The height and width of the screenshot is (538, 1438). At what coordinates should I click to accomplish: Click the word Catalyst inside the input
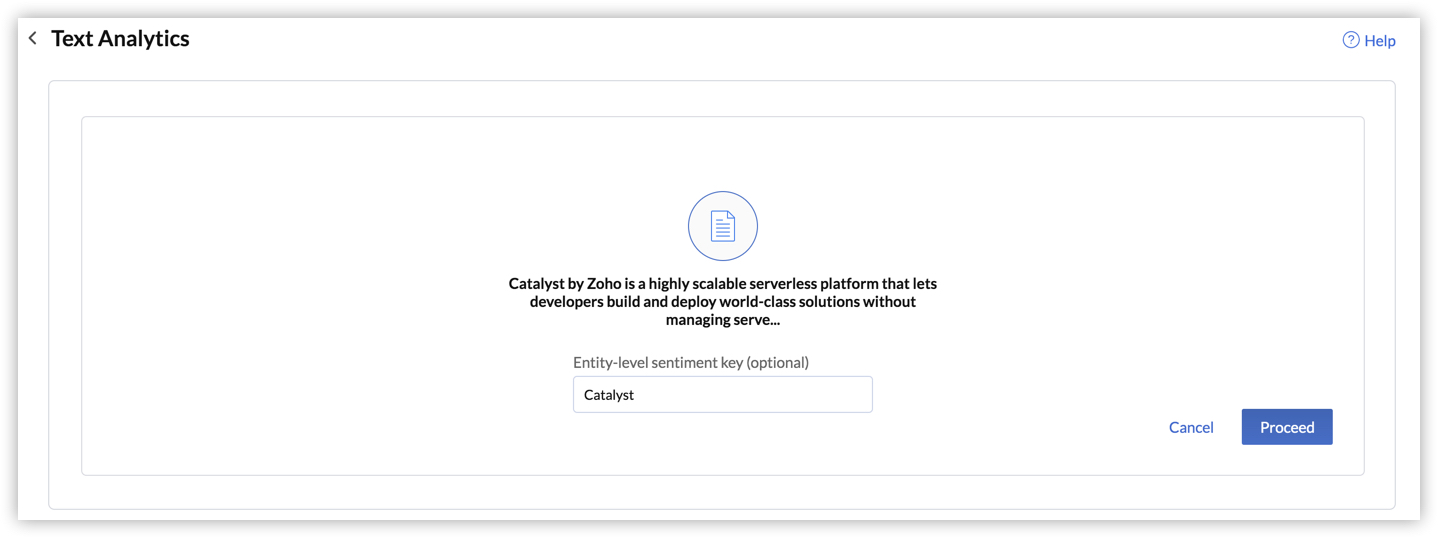(609, 395)
